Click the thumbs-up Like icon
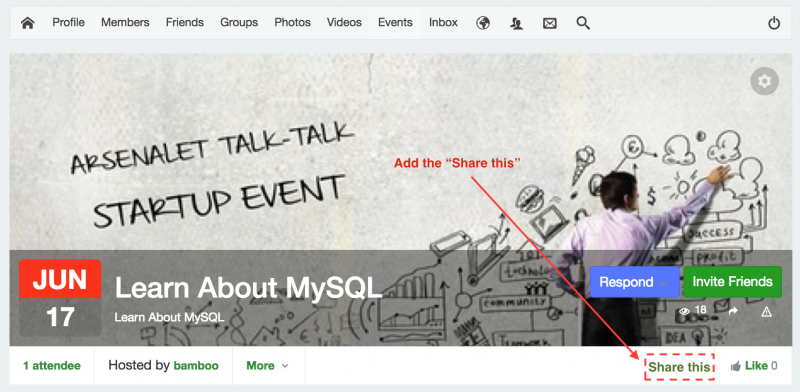 click(735, 366)
